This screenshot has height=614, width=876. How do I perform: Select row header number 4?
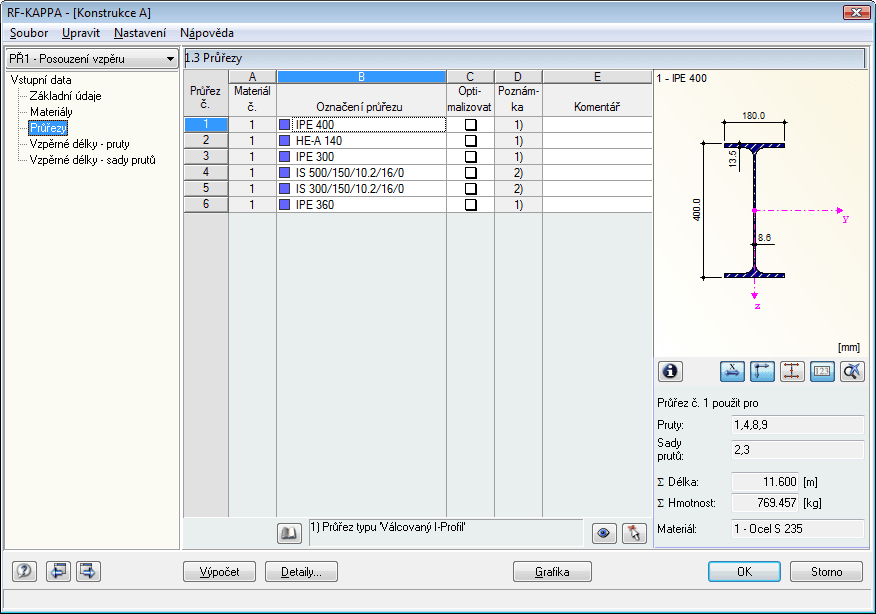206,173
